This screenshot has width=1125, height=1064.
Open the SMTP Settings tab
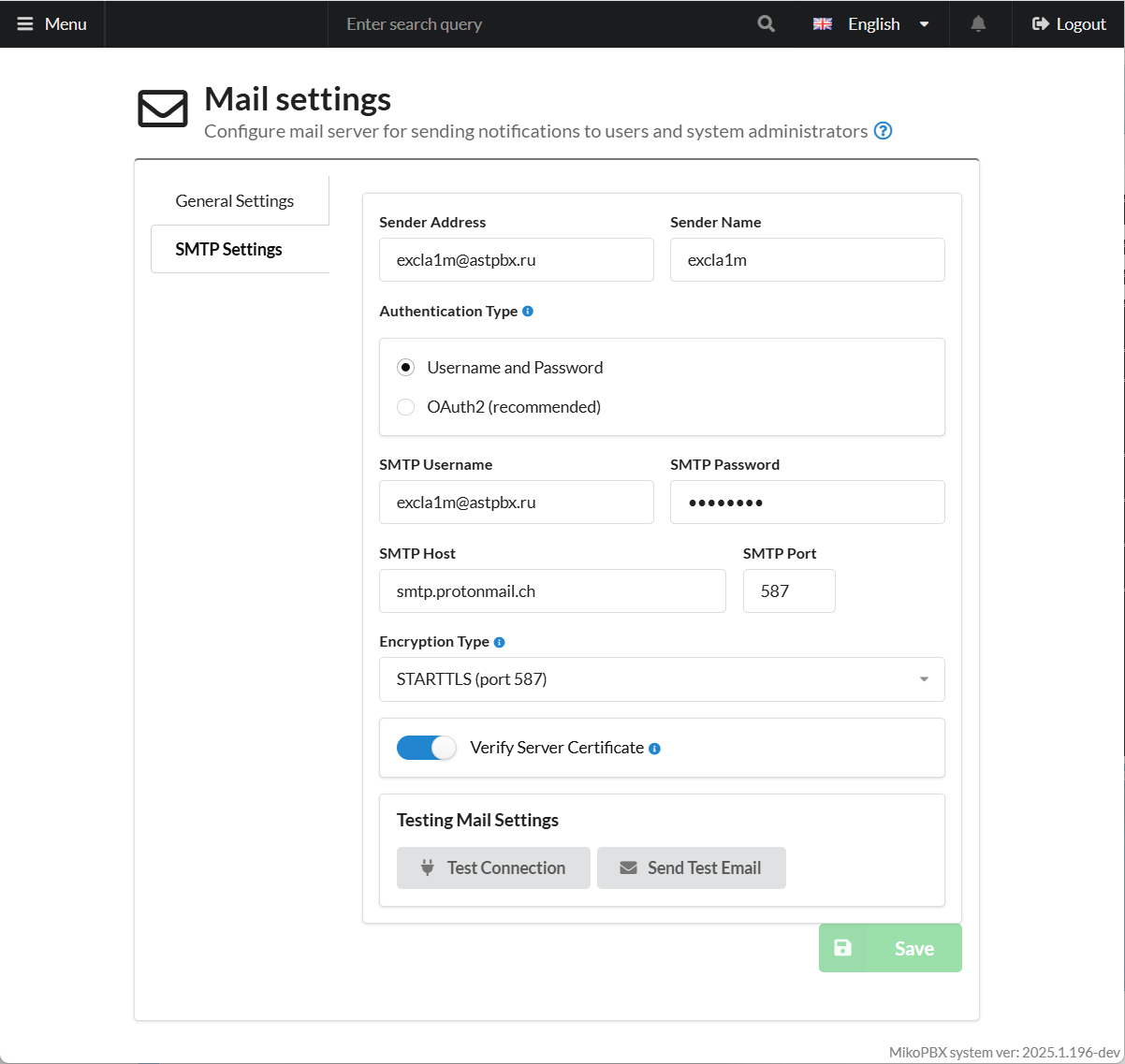[229, 250]
